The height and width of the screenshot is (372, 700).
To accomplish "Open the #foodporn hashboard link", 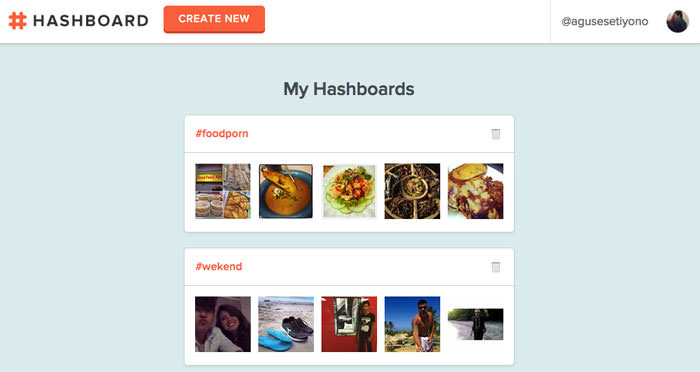I will 222,134.
